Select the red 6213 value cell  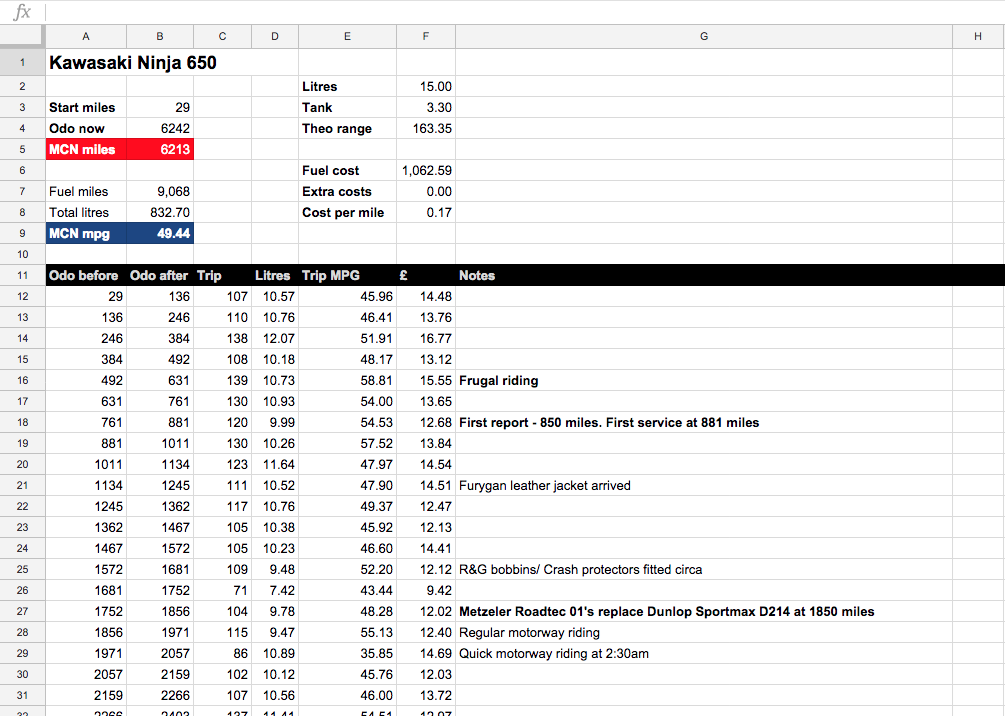tap(160, 149)
